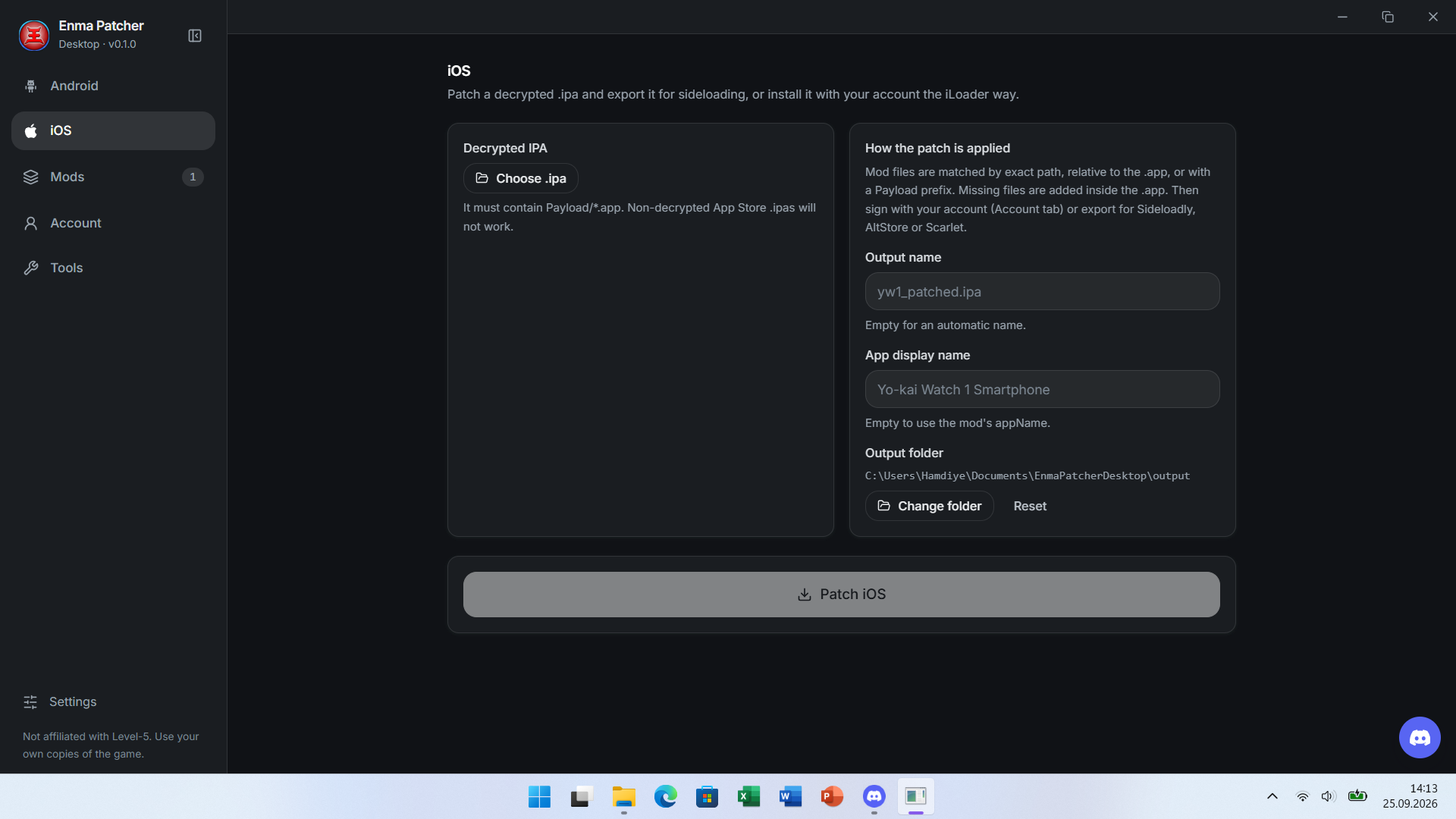Open Settings in the sidebar

[x=113, y=701]
